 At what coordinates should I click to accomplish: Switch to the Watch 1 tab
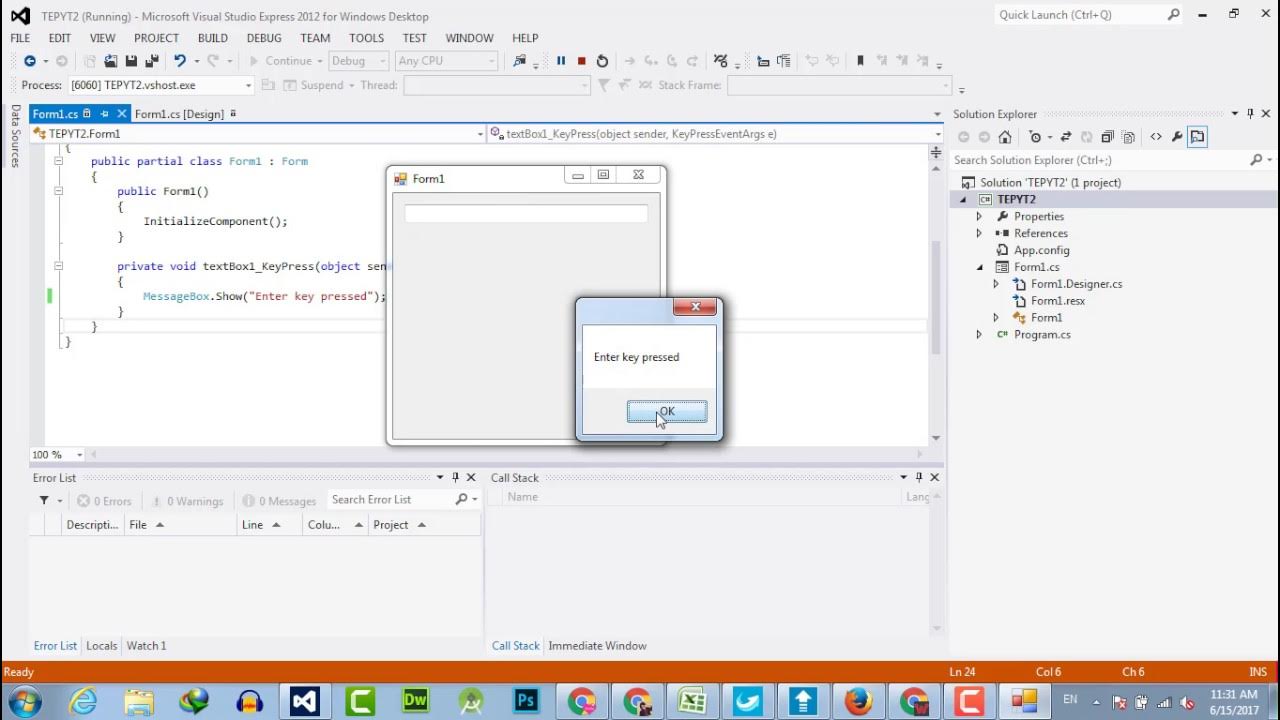click(x=146, y=646)
